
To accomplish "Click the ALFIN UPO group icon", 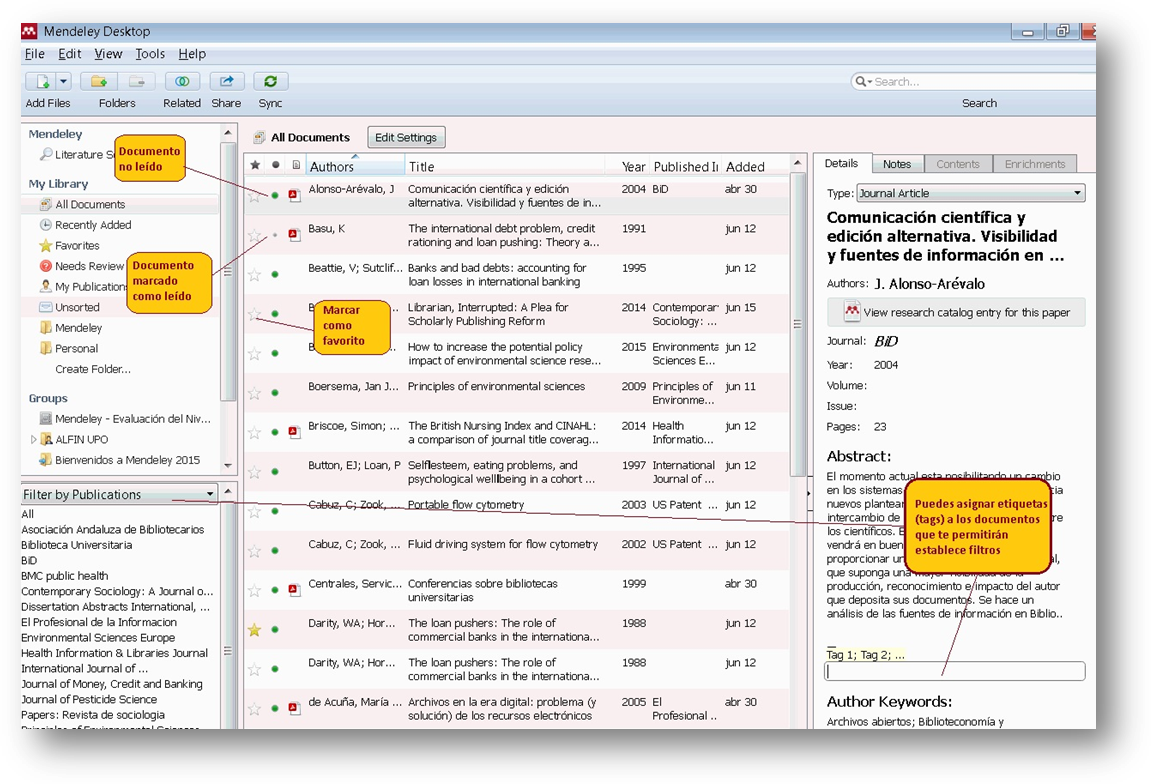I will coord(46,439).
